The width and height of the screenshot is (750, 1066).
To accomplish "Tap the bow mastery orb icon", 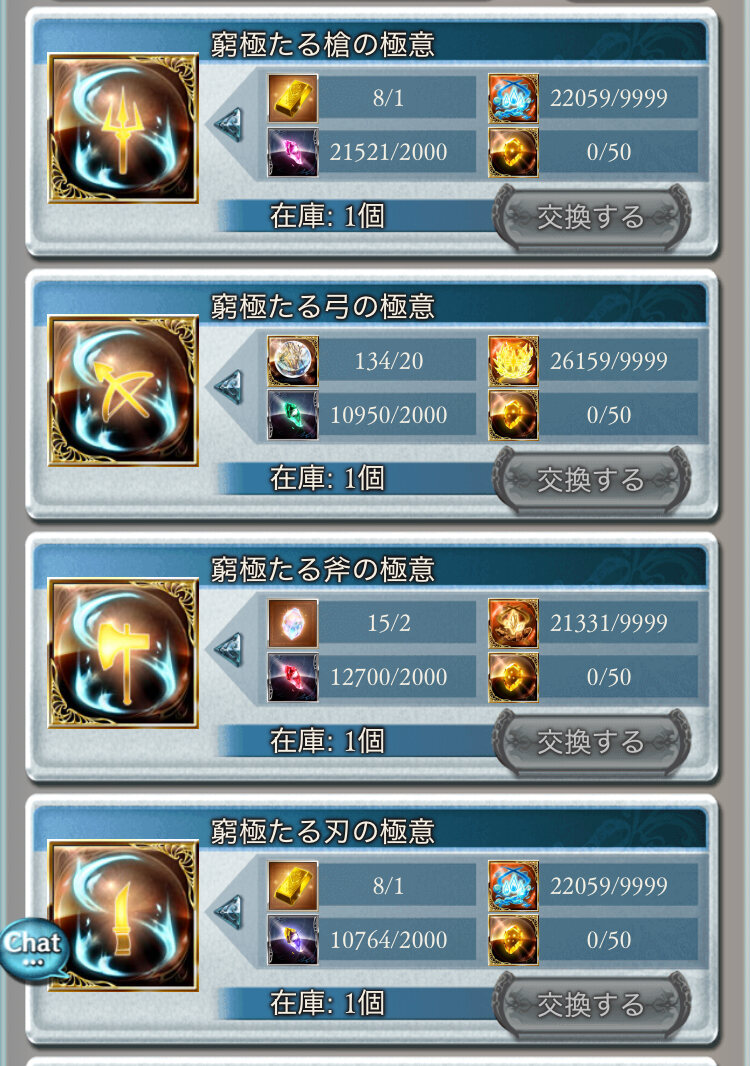I will (x=123, y=391).
